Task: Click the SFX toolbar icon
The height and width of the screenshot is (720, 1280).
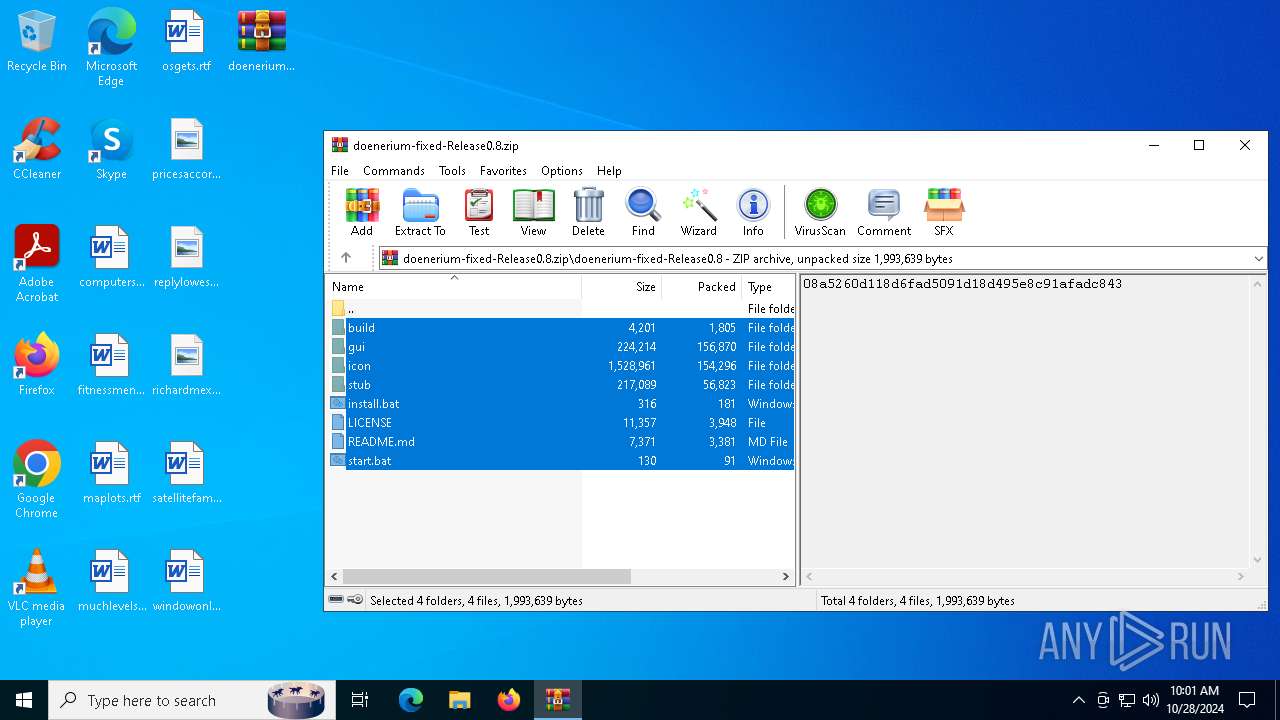Action: (x=944, y=212)
